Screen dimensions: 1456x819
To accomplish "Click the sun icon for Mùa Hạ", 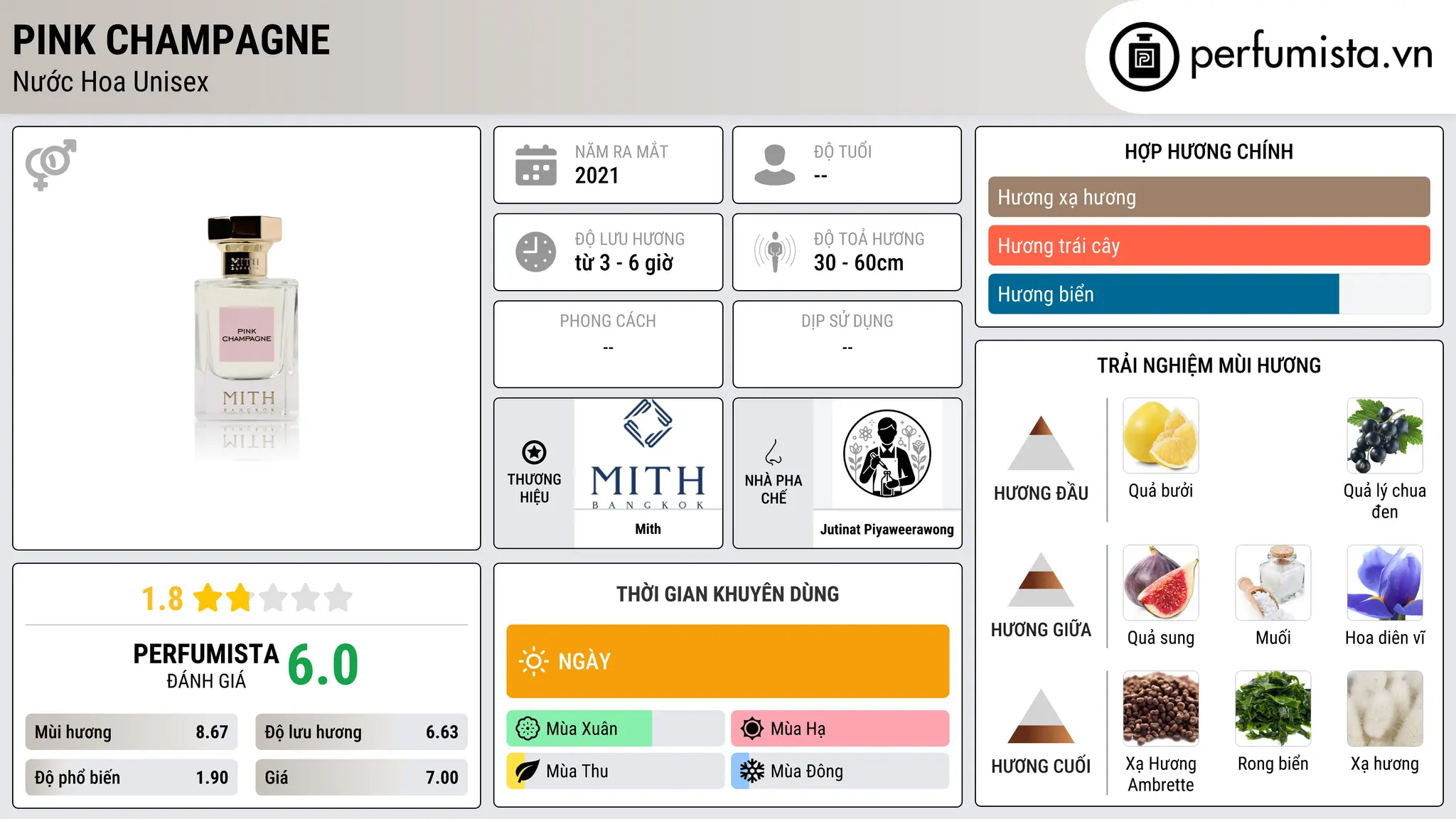I will tap(752, 729).
